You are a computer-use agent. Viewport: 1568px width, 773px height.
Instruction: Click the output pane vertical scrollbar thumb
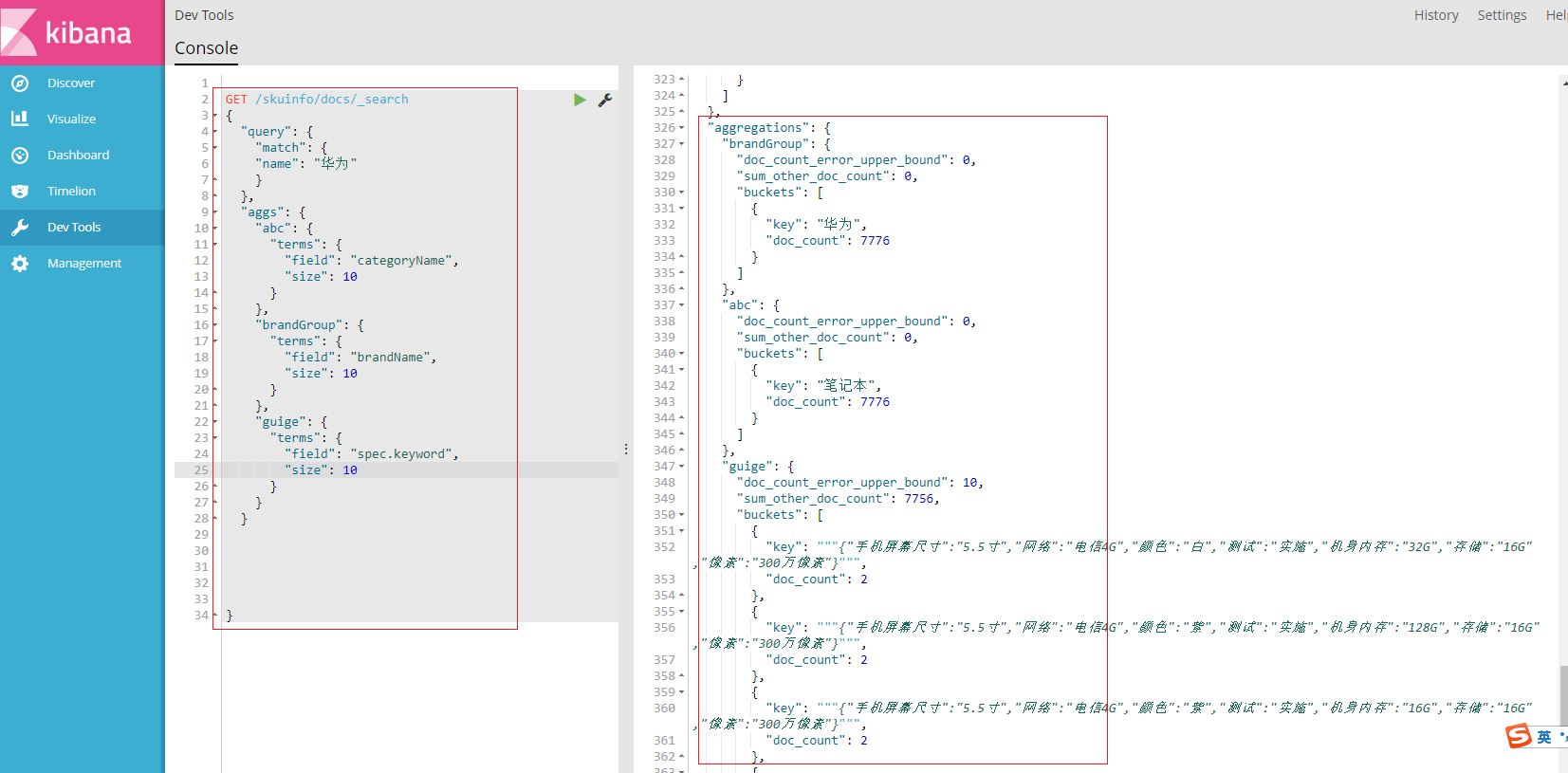tap(1563, 694)
